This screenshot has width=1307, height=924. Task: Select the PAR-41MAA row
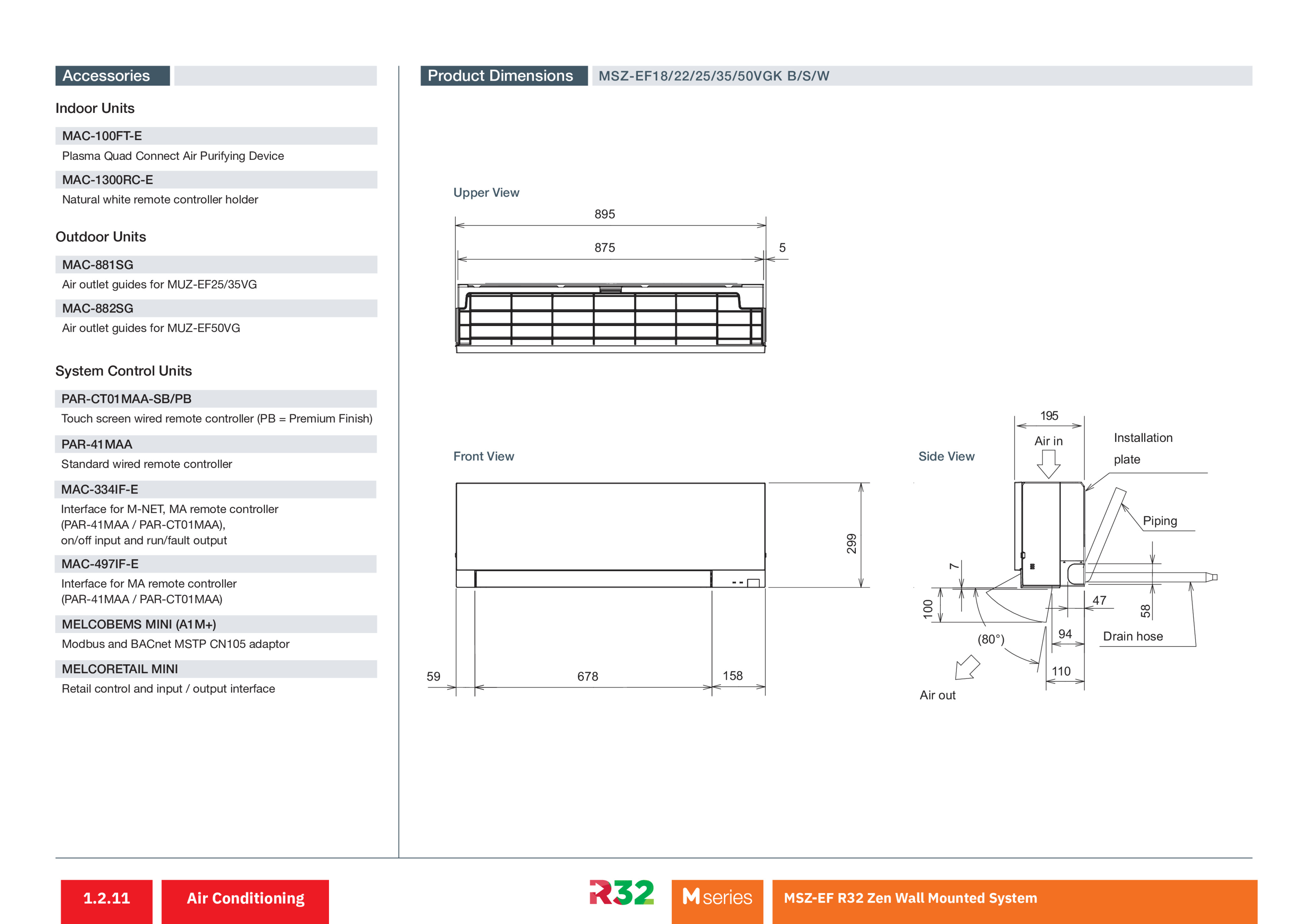pyautogui.click(x=216, y=444)
